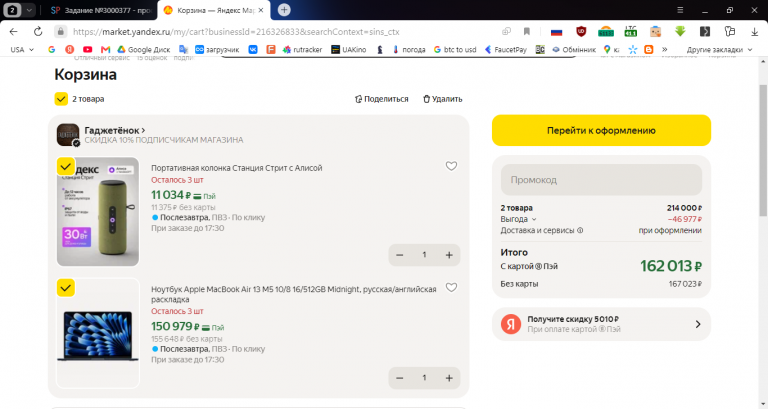This screenshot has width=768, height=409.
Task: Click Поделиться to share the cart
Action: (381, 99)
